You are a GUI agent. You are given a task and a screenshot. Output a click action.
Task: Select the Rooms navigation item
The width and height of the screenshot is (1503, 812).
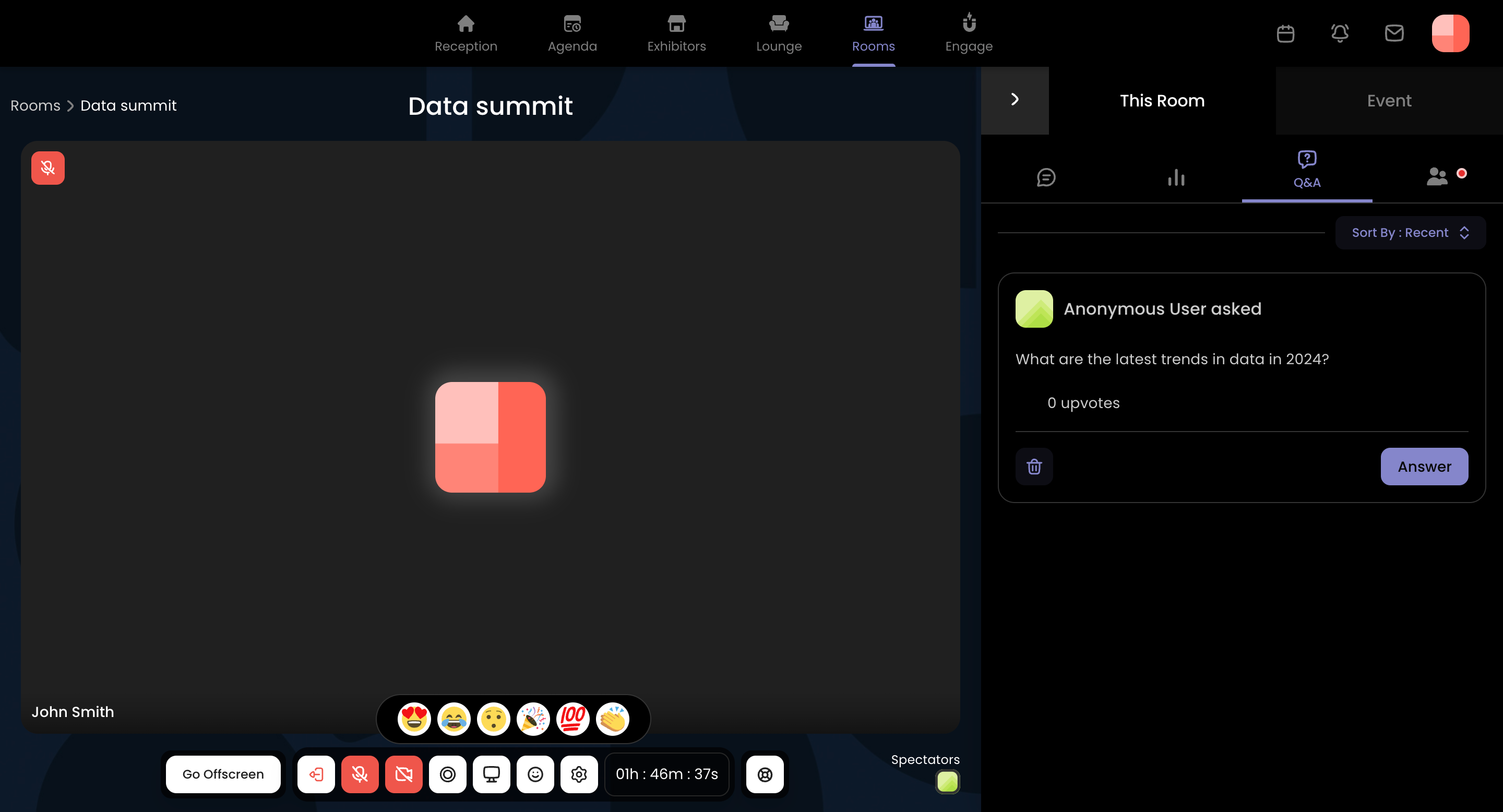pos(873,33)
